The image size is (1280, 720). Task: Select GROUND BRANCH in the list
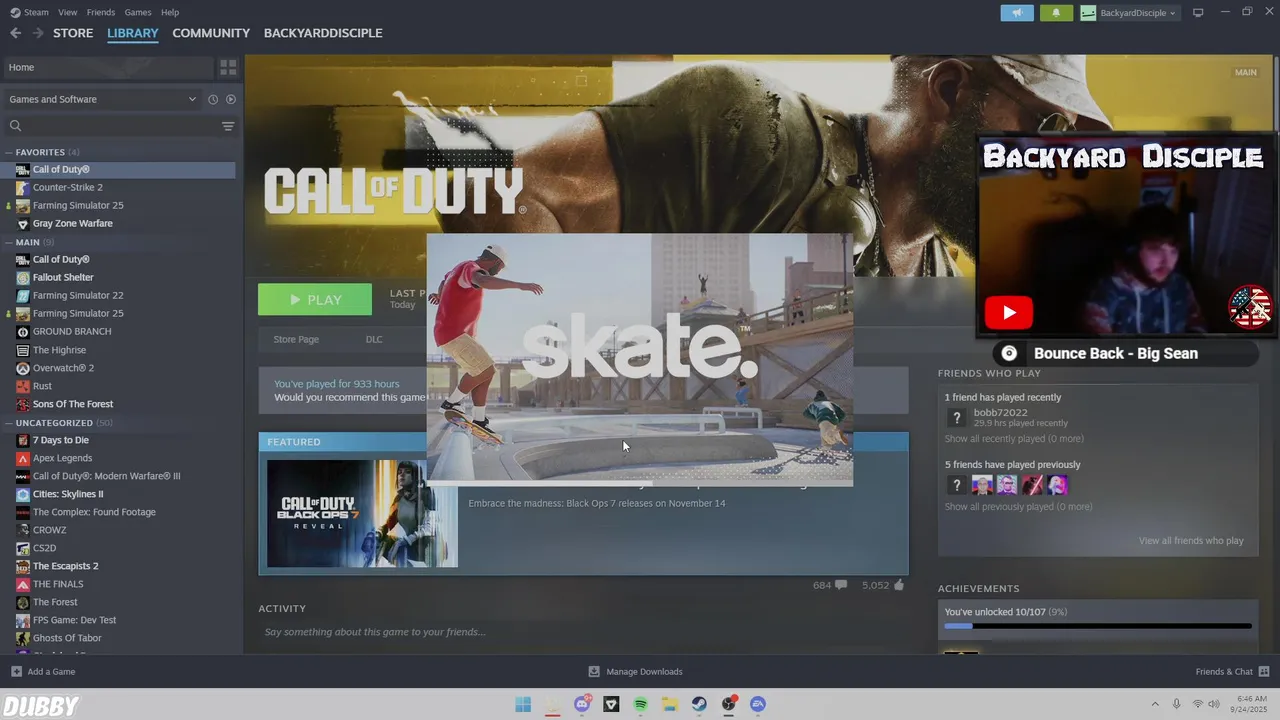(72, 331)
